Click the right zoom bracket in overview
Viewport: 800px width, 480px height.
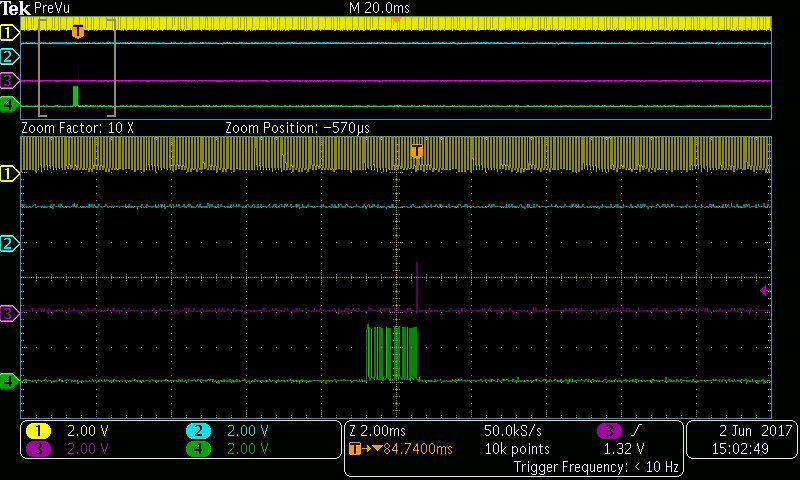pos(112,68)
